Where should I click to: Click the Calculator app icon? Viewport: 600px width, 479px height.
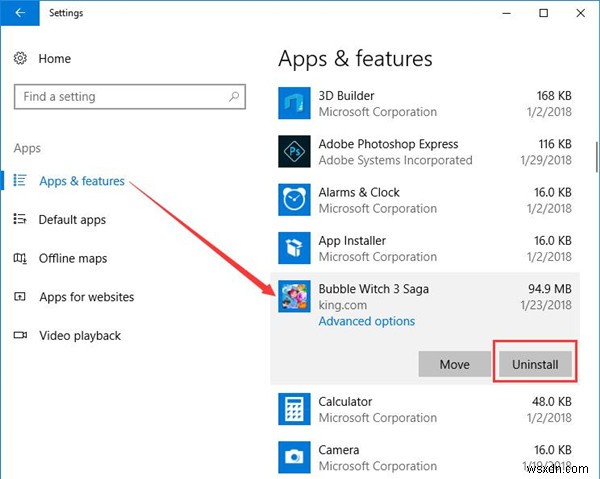pyautogui.click(x=294, y=409)
